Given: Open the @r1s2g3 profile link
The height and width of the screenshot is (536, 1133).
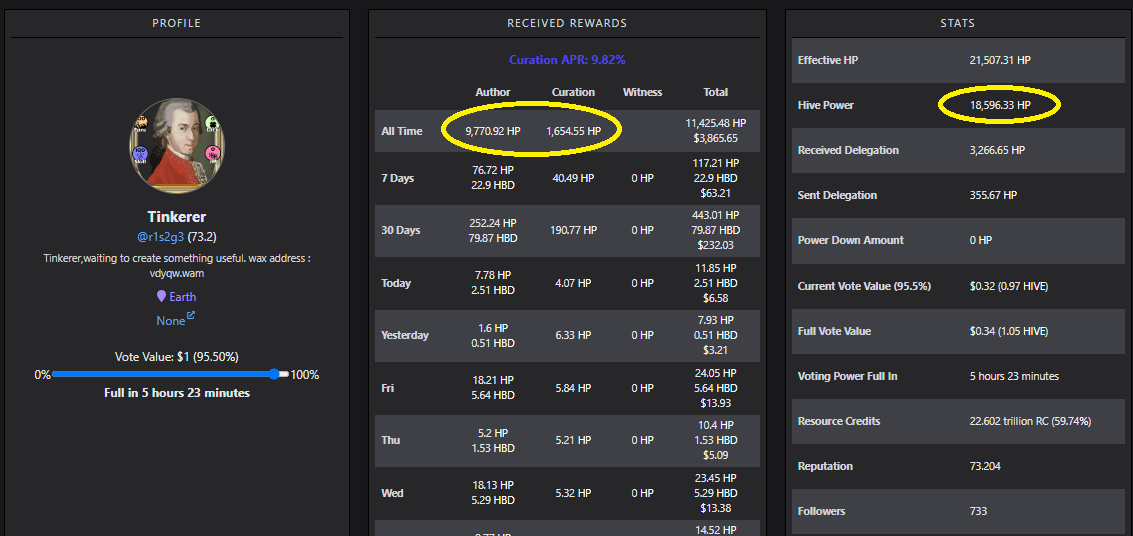Looking at the screenshot, I should (159, 235).
